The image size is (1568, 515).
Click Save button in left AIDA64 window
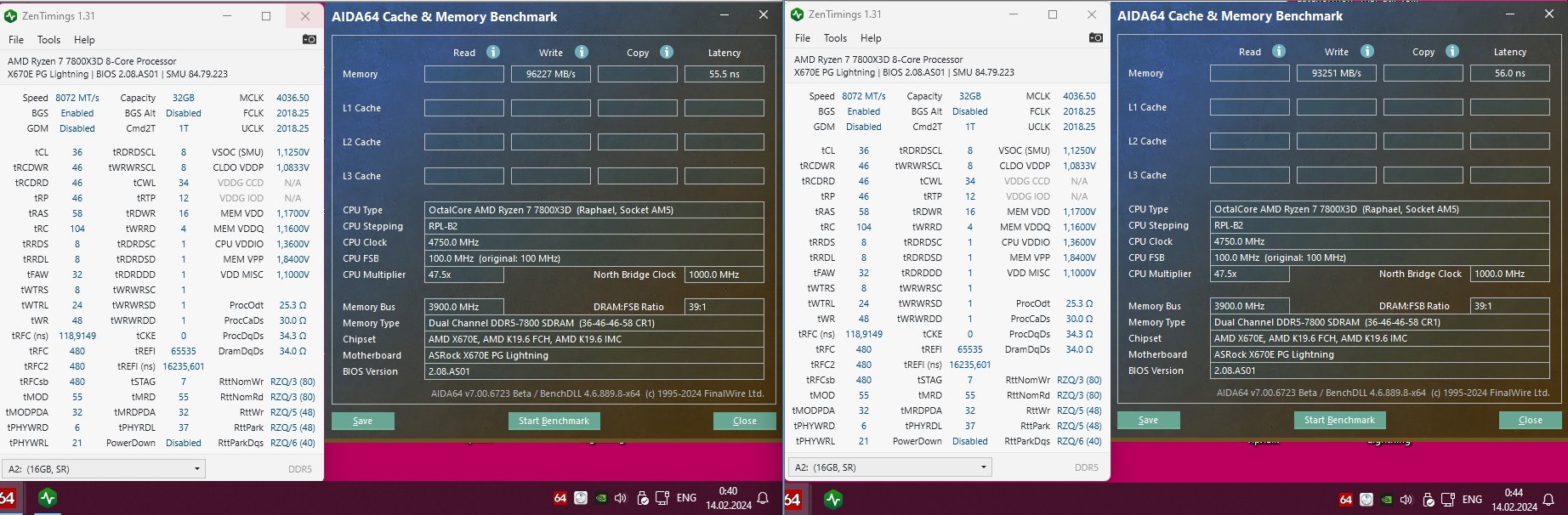pyautogui.click(x=362, y=421)
